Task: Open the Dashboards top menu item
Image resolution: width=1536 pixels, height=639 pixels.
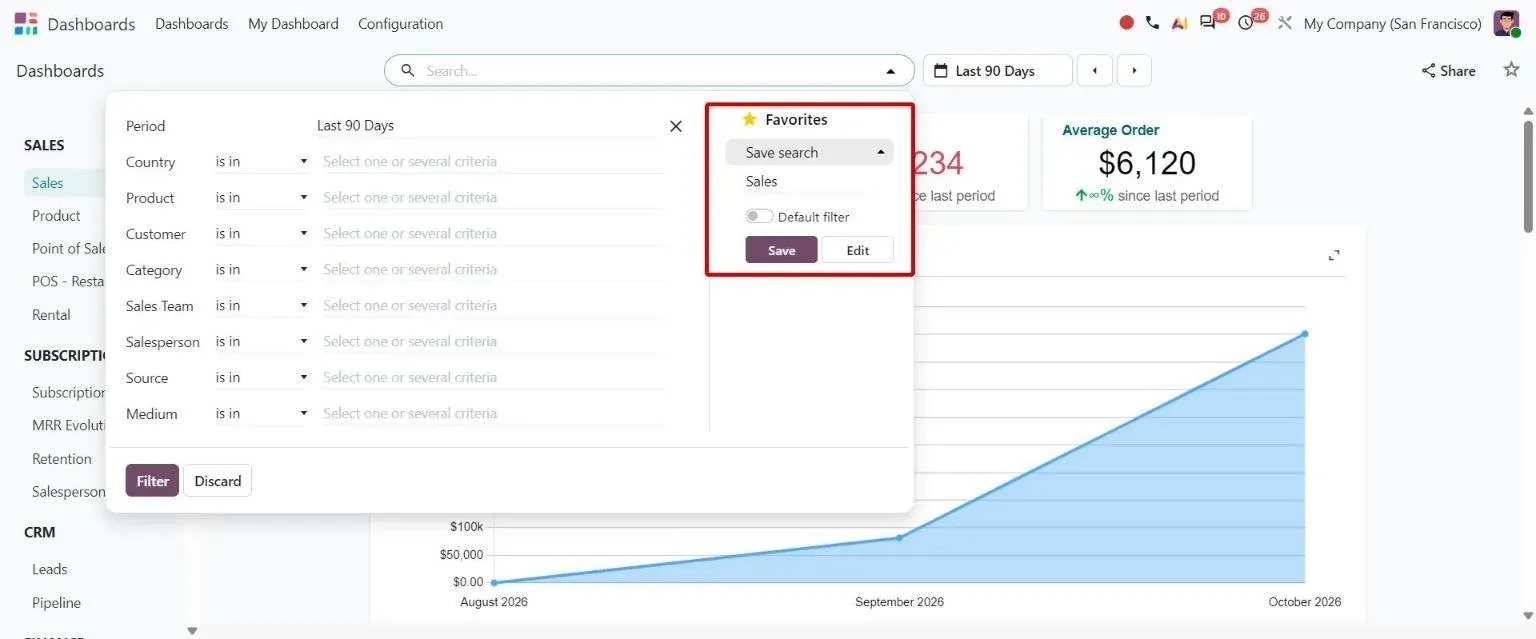Action: [x=191, y=23]
